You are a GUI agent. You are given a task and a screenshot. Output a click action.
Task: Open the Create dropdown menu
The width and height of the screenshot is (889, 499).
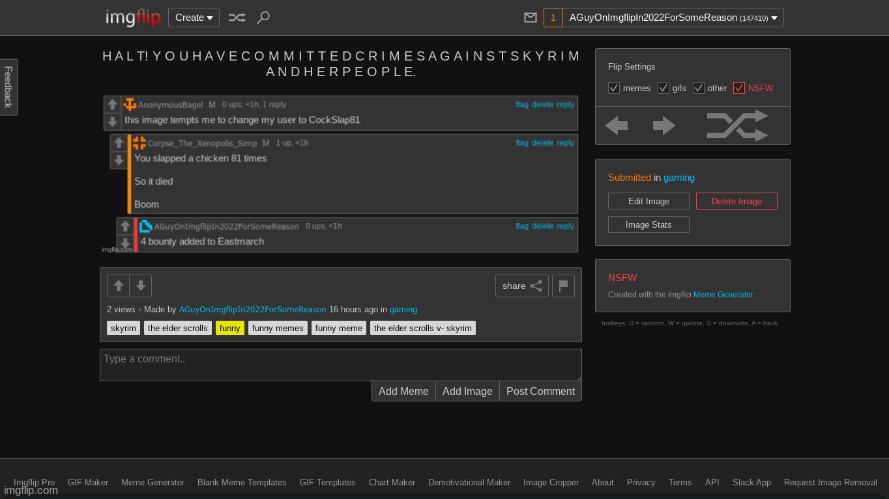point(194,18)
